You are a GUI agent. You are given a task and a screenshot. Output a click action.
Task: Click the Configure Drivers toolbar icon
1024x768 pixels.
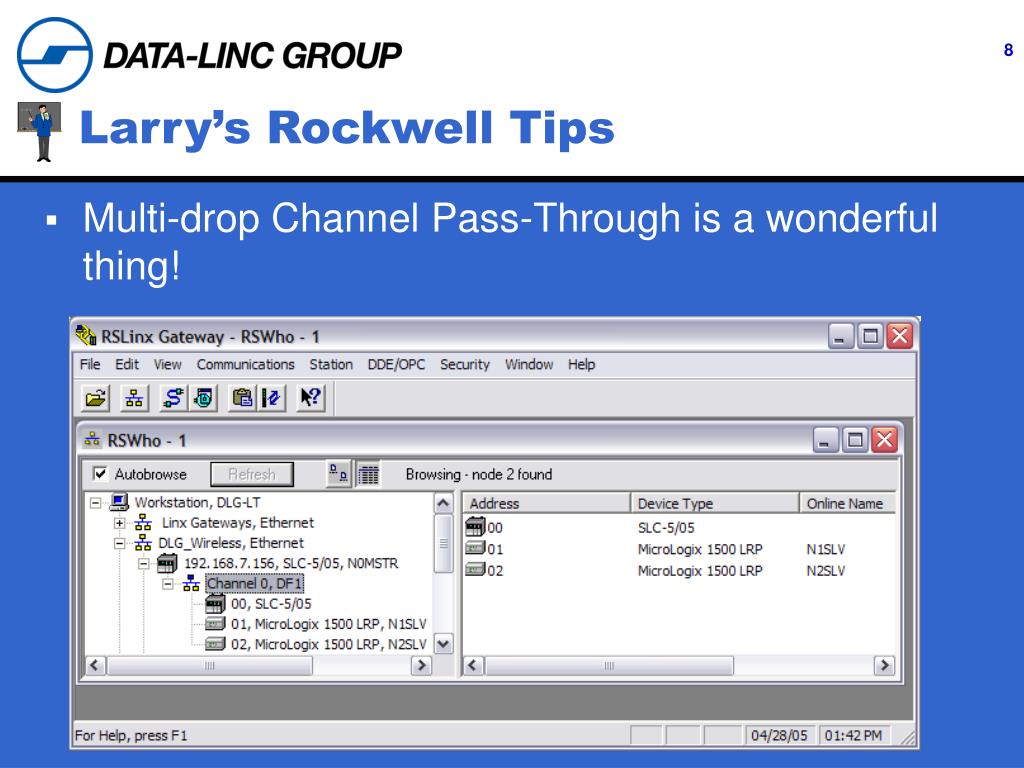tap(174, 398)
